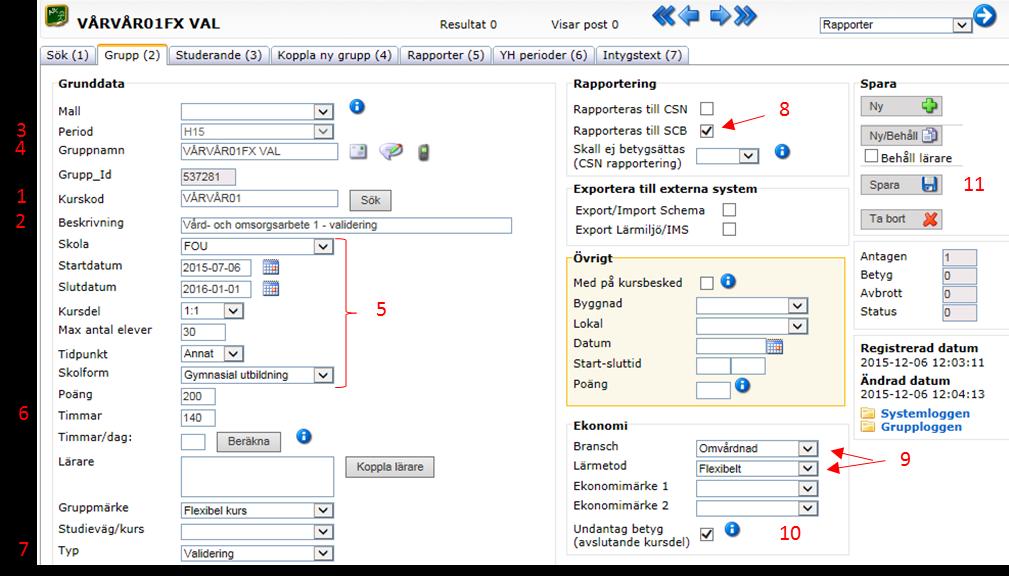Click the blue round go arrow beside Rapporter
Screen dimensions: 1009x576
pos(985,16)
